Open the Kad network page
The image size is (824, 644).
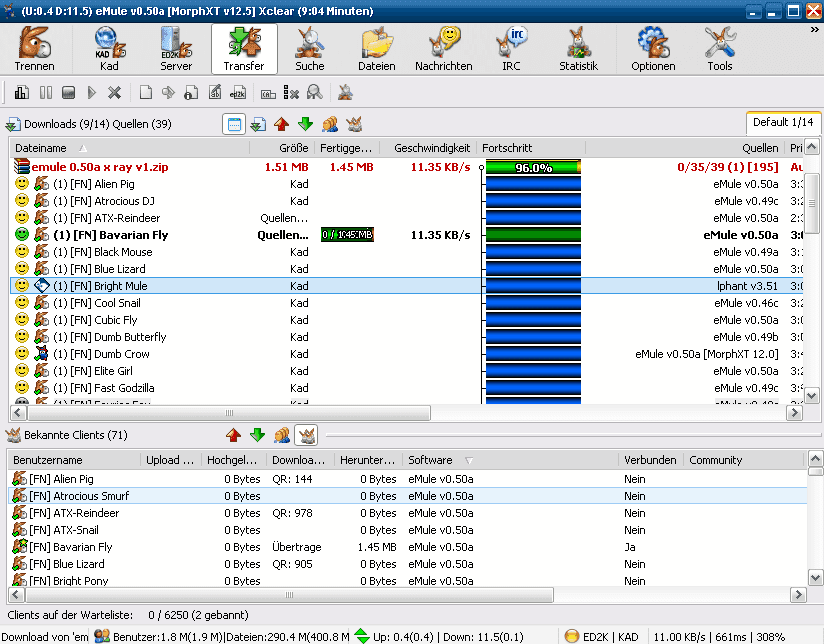pos(109,49)
